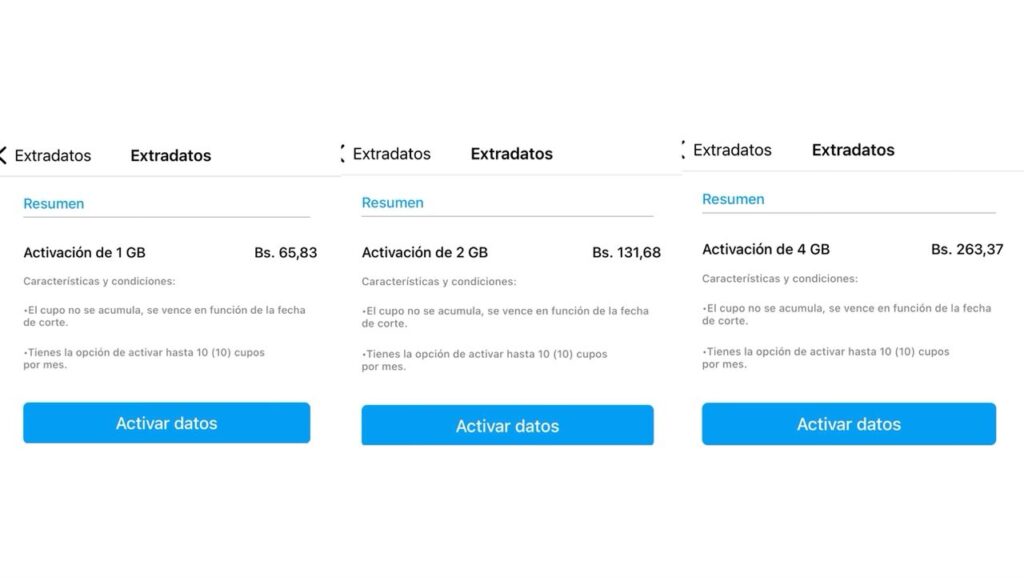Open the Resumen tab above Activación de 1 GB
The height and width of the screenshot is (578, 1024).
coord(54,204)
